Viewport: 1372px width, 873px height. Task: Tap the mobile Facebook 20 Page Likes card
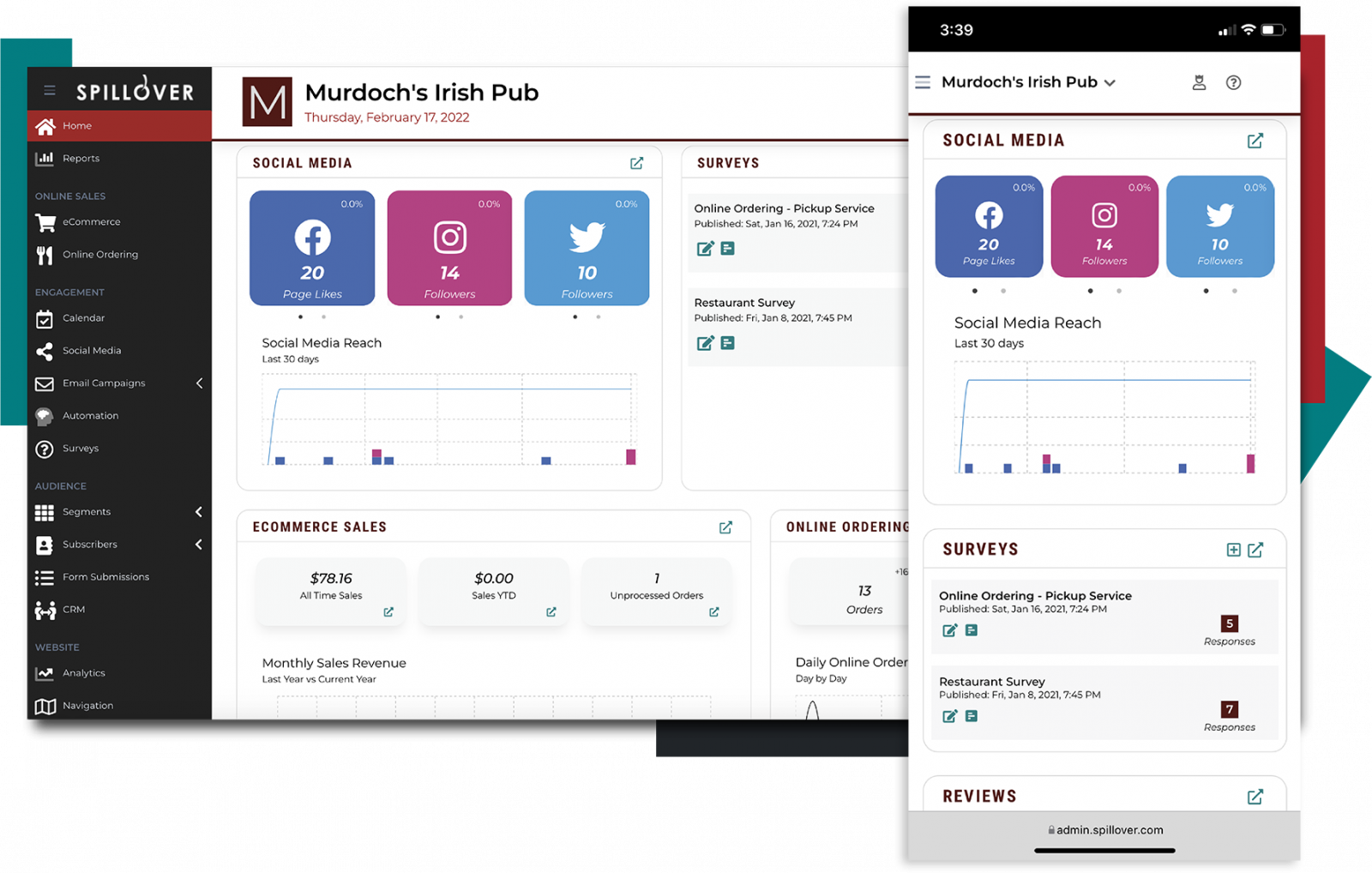(x=989, y=226)
